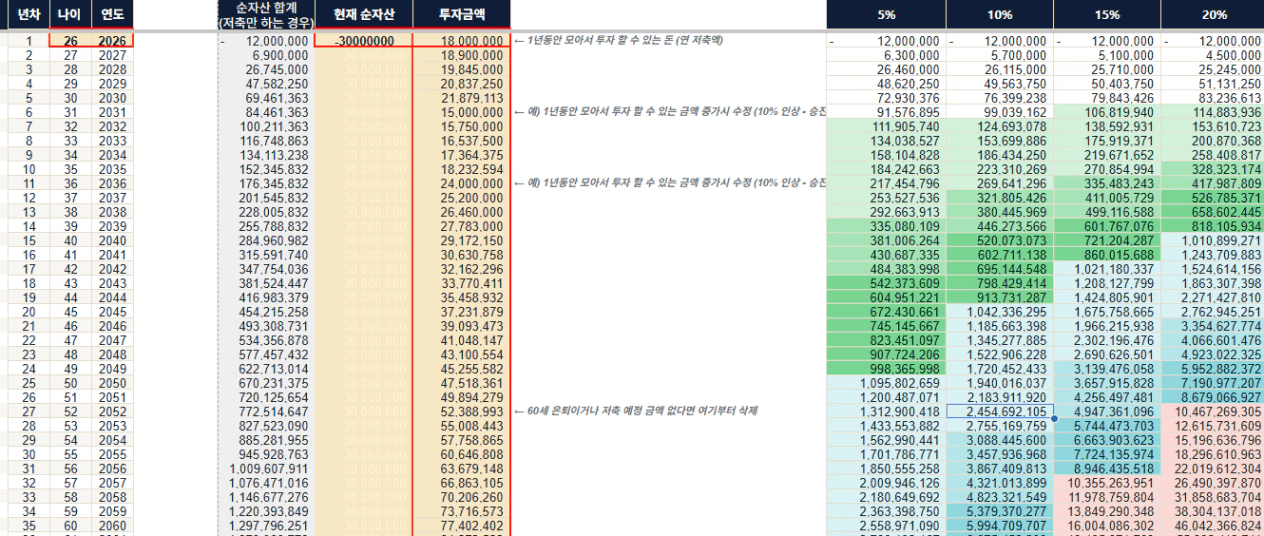
Task: Click the -30000000 current net worth cell
Action: pyautogui.click(x=363, y=41)
